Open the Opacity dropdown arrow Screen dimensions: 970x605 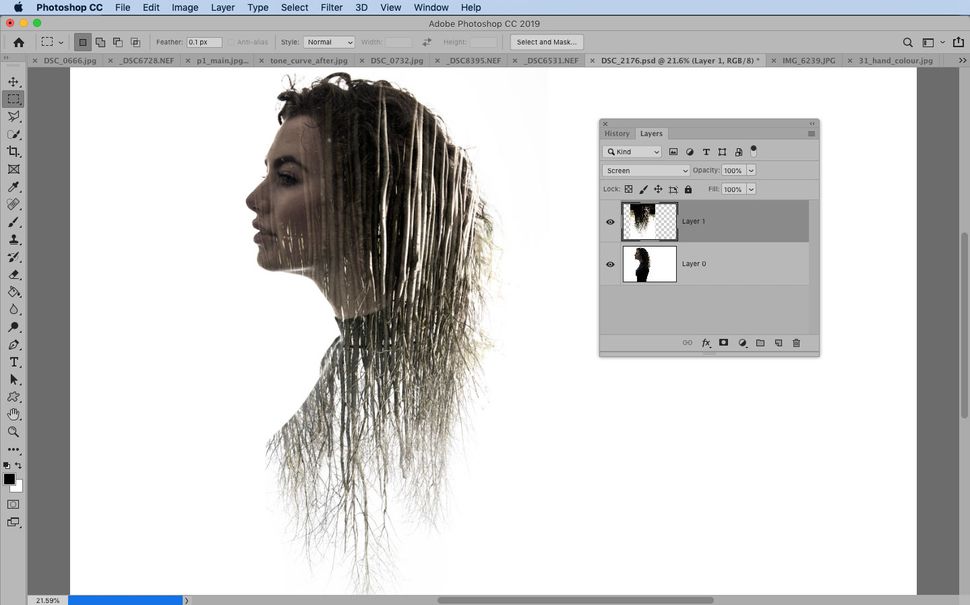pyautogui.click(x=751, y=170)
